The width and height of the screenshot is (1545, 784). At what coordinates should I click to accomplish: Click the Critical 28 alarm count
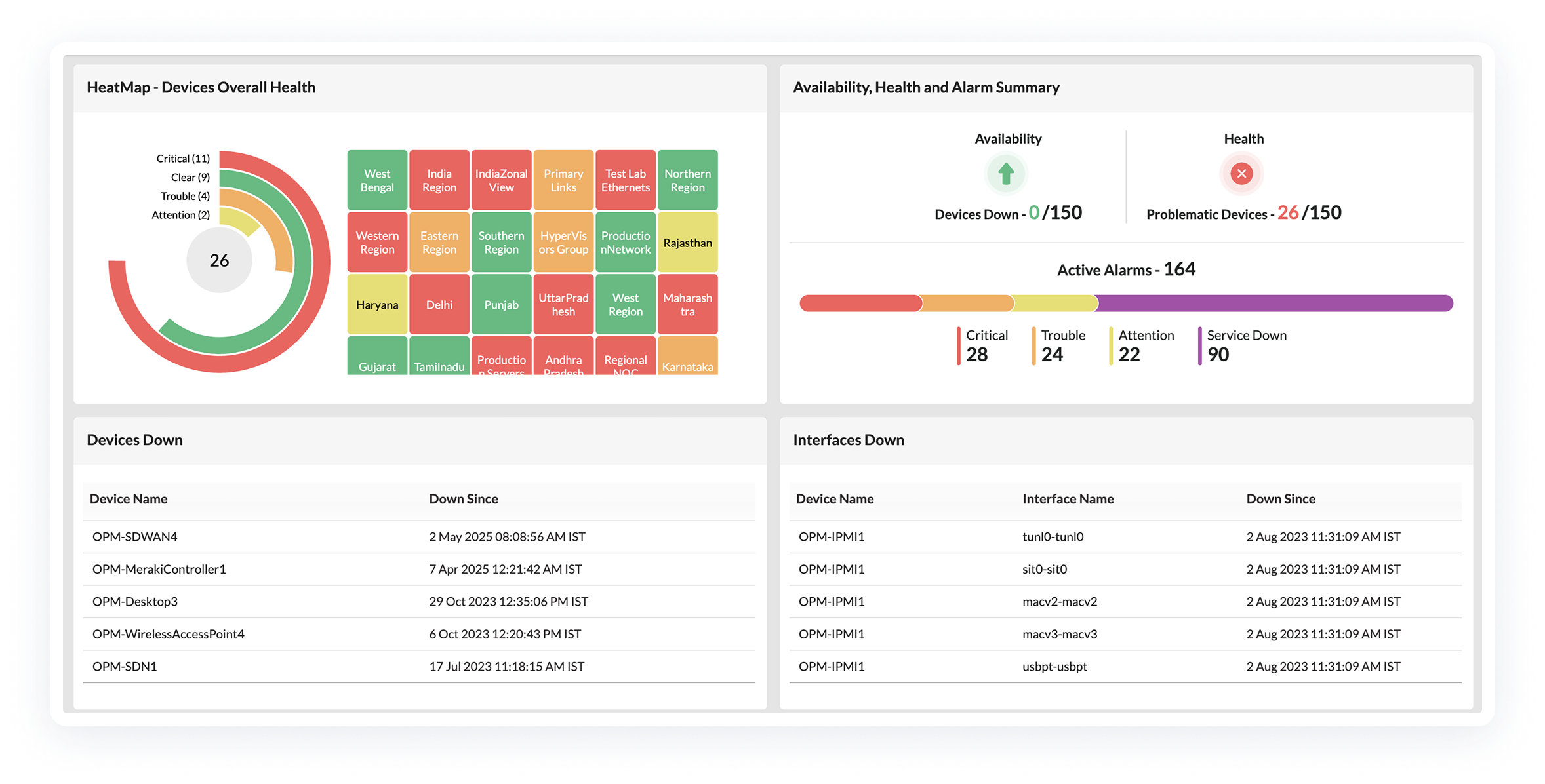(977, 354)
